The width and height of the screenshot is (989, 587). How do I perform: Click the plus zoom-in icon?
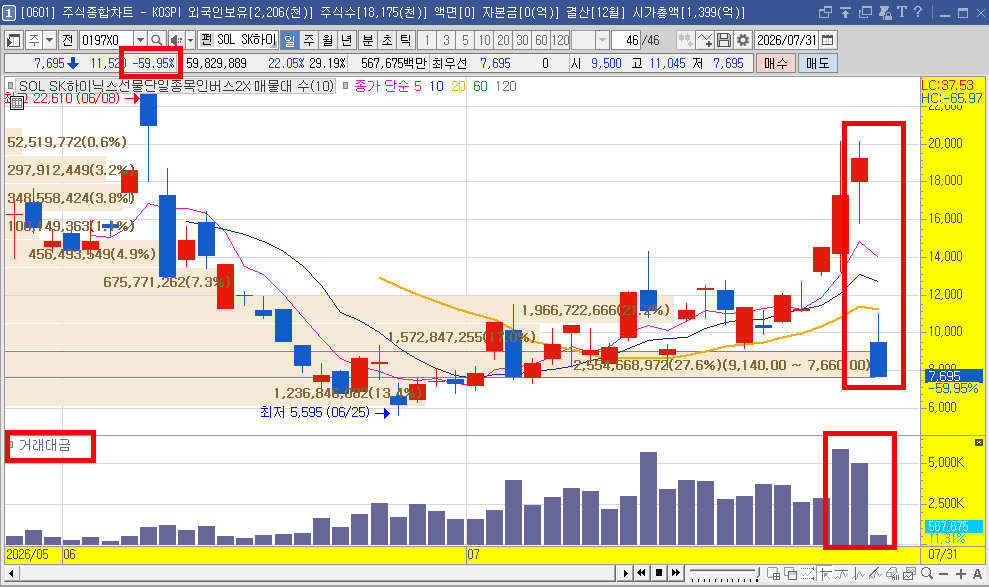pyautogui.click(x=961, y=573)
